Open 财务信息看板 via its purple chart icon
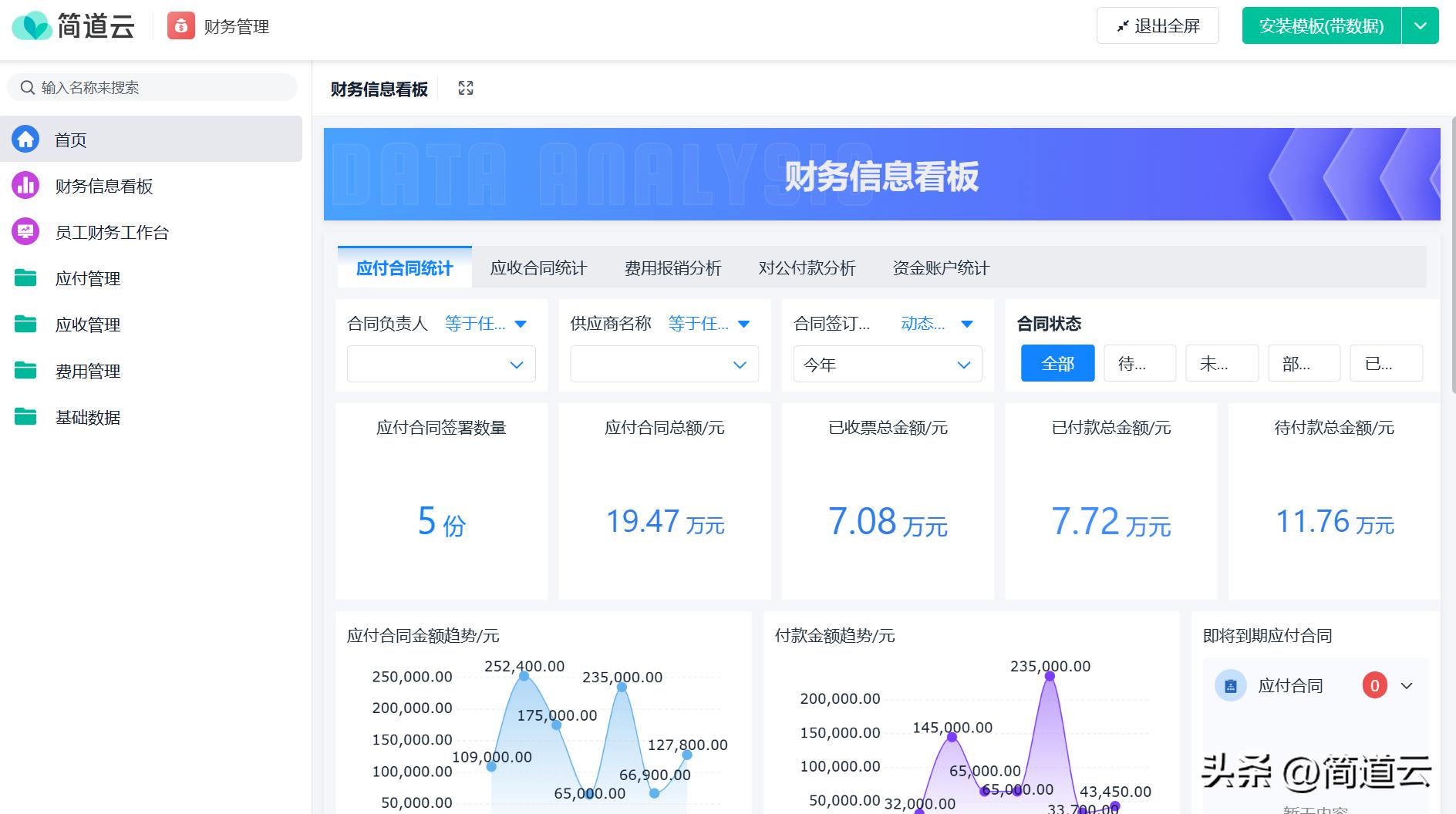This screenshot has width=1456, height=814. coord(25,186)
